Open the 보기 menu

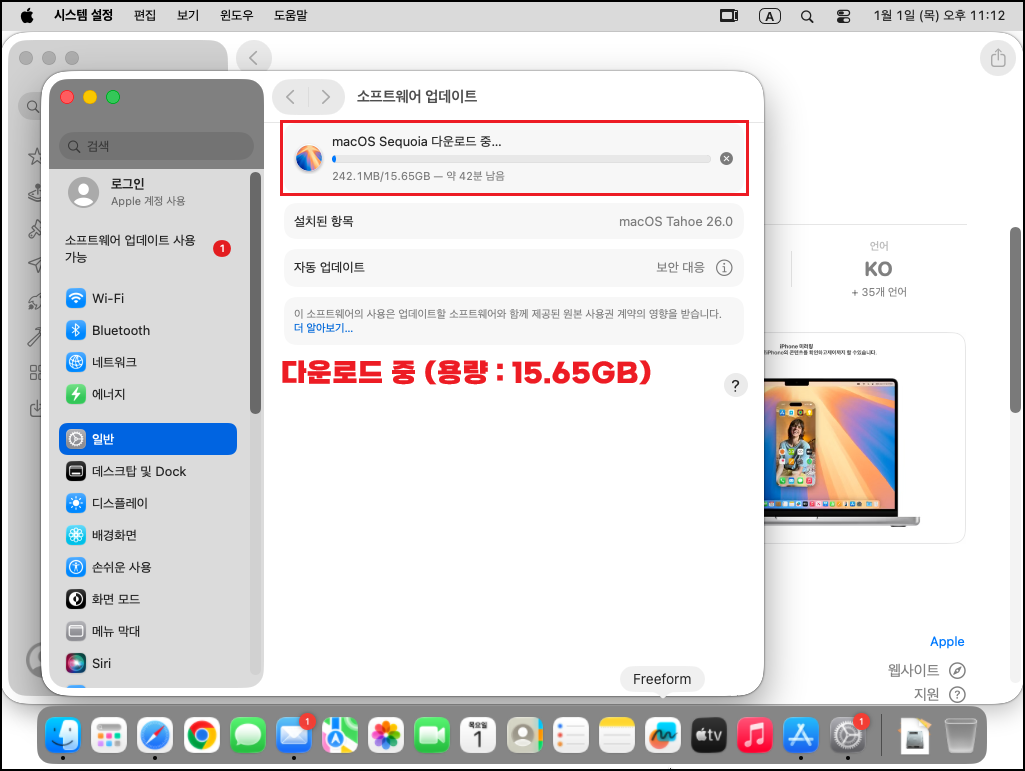click(x=188, y=15)
